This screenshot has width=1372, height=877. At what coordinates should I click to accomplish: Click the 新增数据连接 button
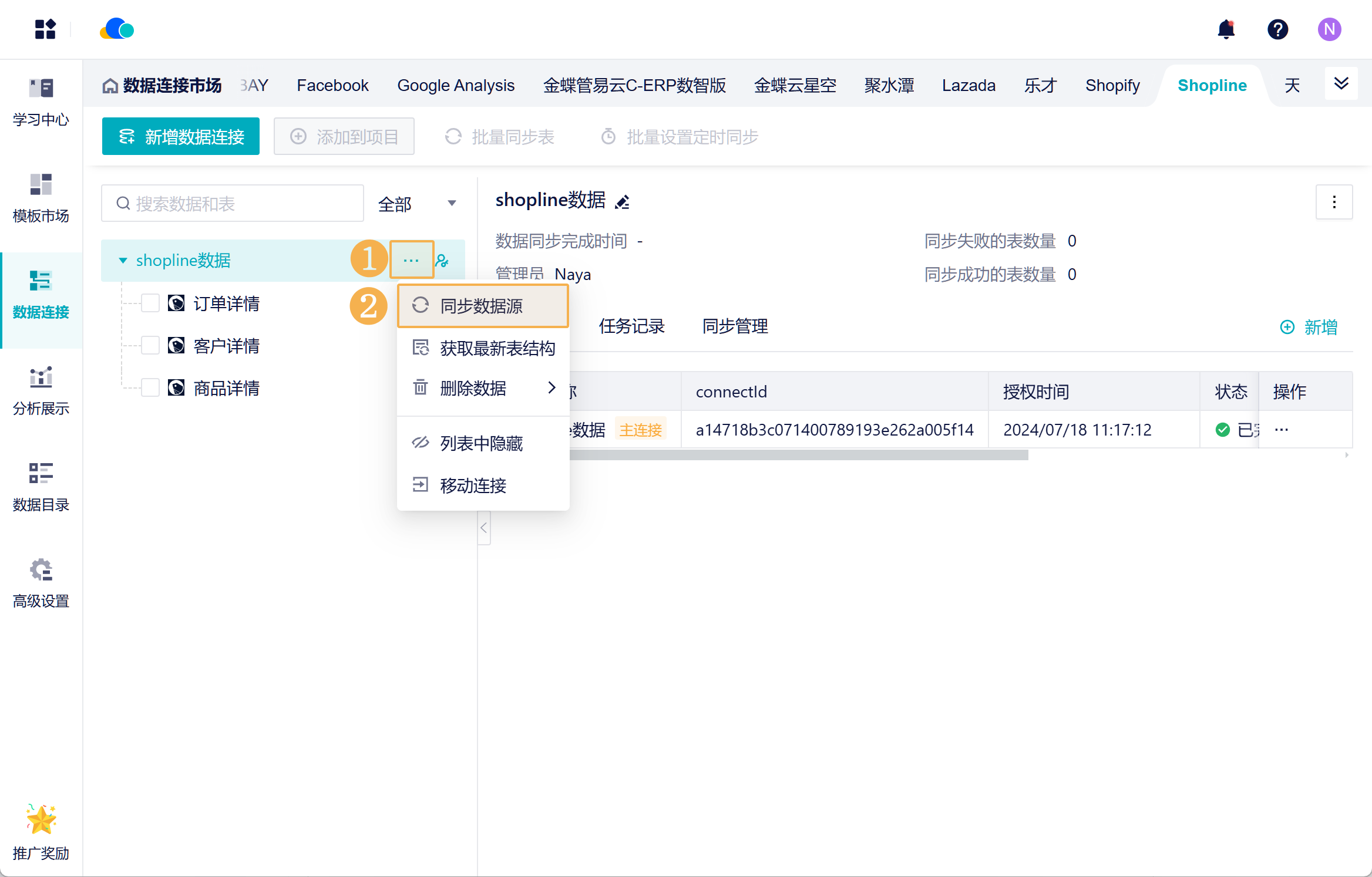(x=181, y=137)
